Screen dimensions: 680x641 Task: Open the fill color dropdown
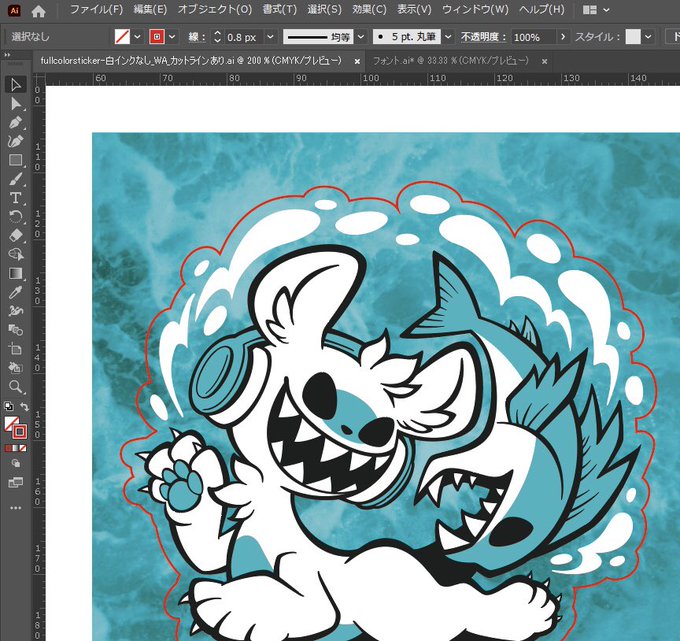[137, 37]
